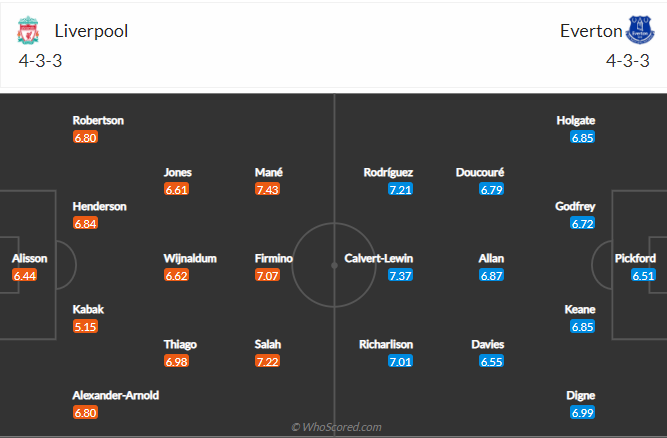Open player Alexander-Arnold's name

point(115,395)
